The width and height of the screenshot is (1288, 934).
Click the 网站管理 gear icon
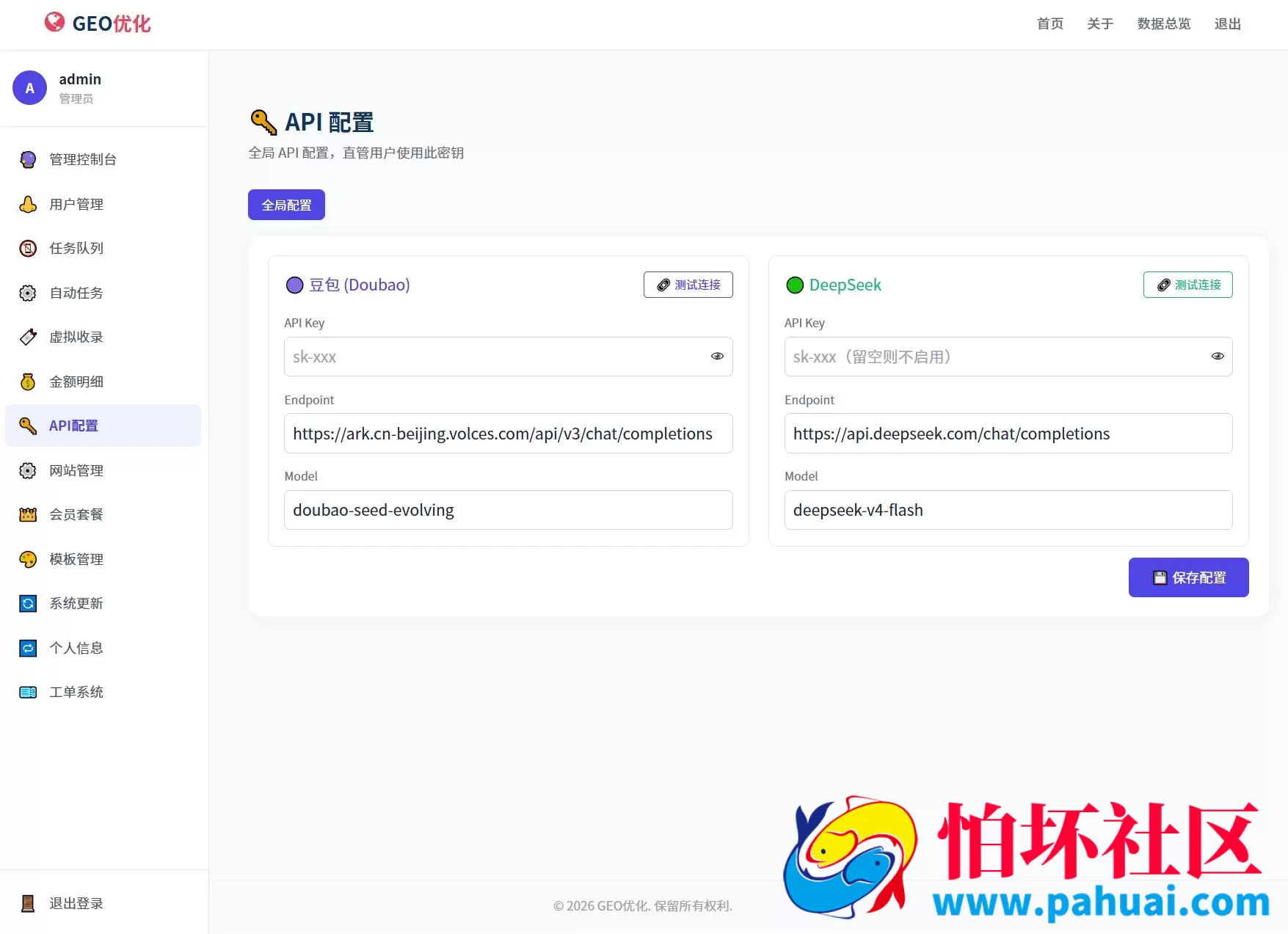[28, 470]
